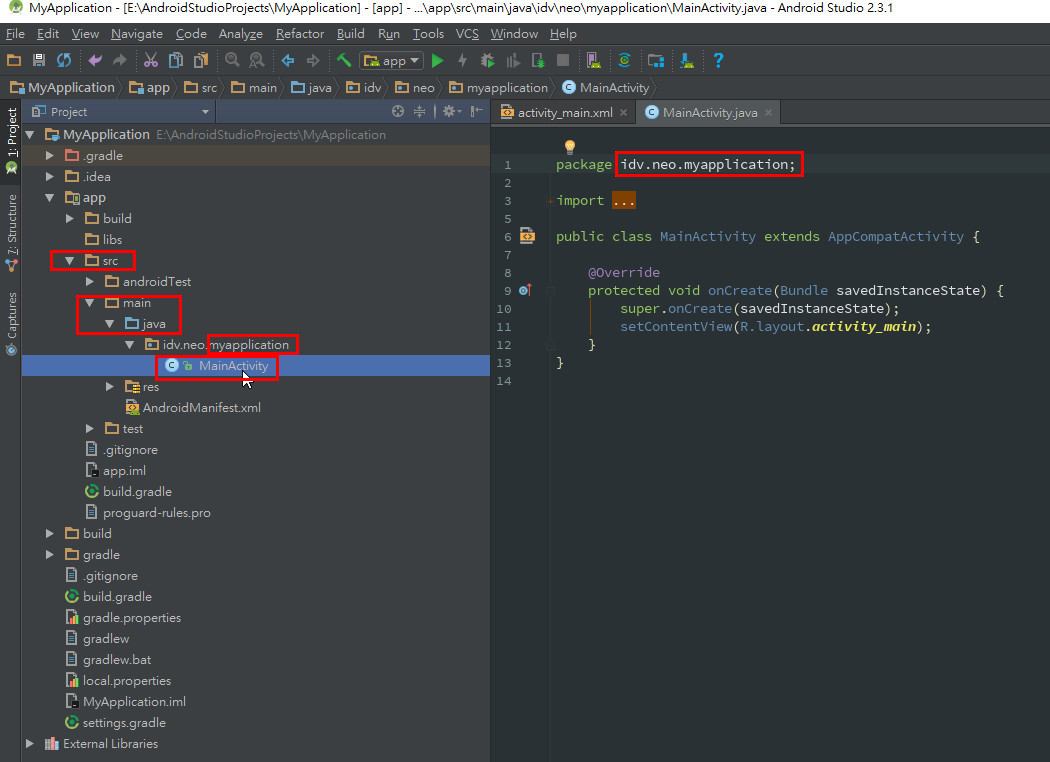Open Find with the magnifier icon
The image size is (1050, 762).
coord(232,61)
